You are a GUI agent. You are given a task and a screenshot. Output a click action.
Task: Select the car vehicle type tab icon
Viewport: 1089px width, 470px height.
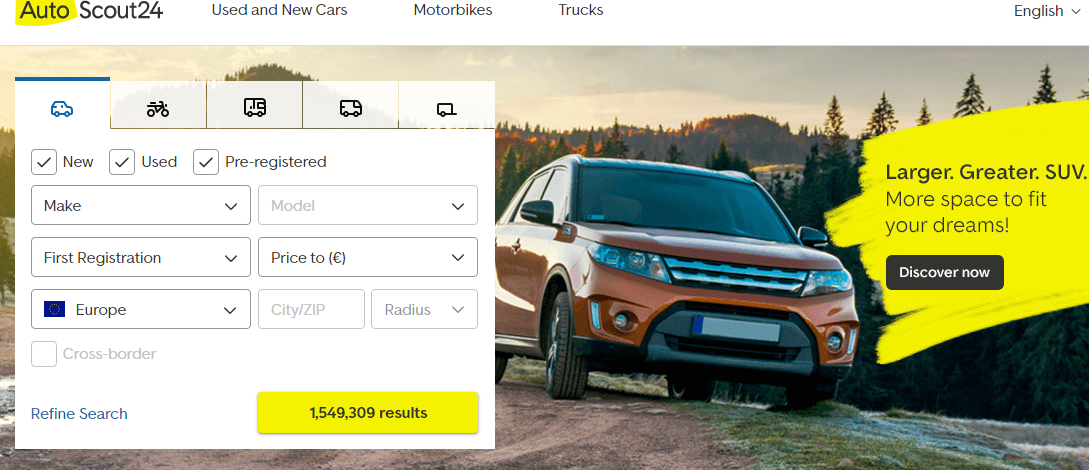tap(62, 109)
